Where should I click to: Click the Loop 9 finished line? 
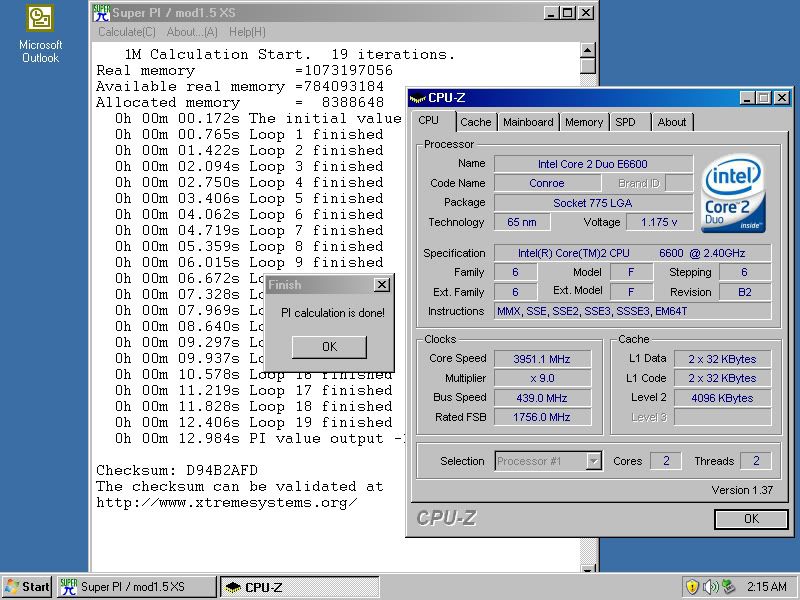pos(249,262)
